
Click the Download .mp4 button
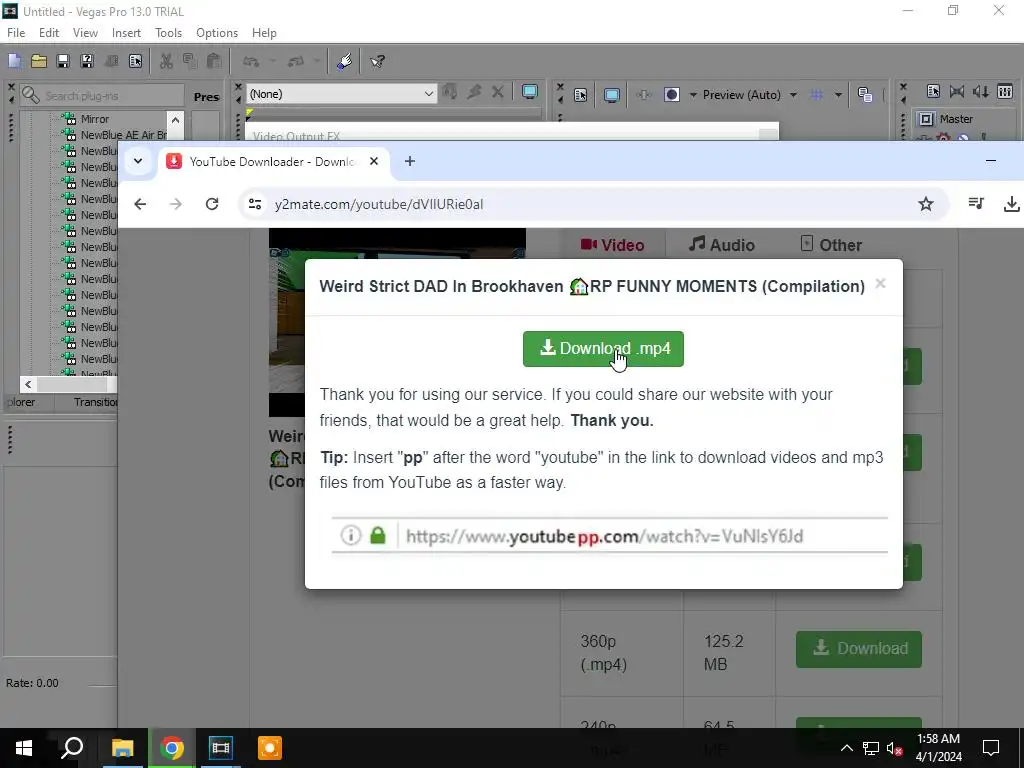click(603, 349)
